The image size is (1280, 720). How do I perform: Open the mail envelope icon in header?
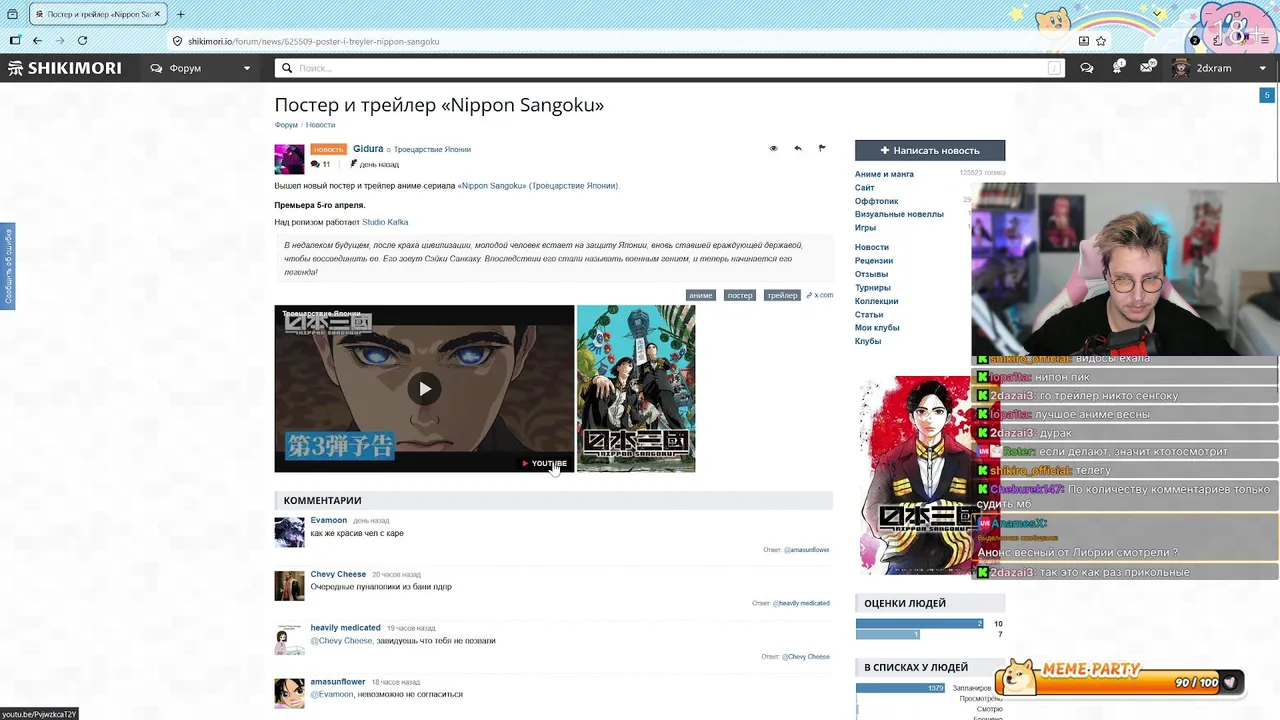point(1147,68)
